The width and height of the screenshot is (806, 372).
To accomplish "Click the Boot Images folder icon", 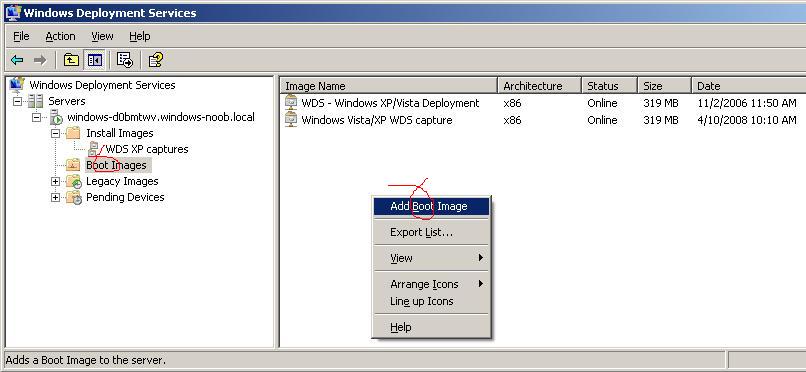I will (74, 165).
